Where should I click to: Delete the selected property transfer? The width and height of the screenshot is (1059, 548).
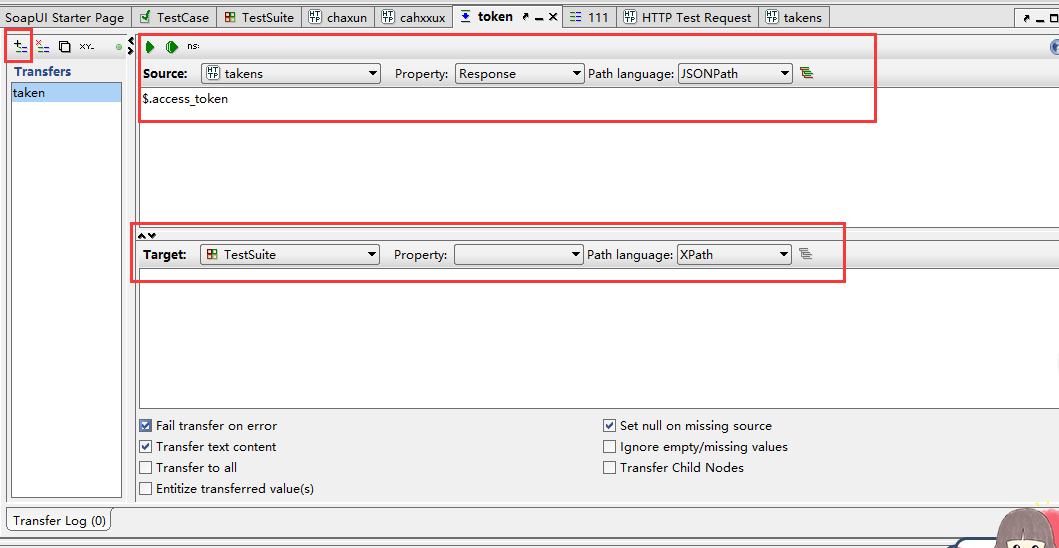click(x=43, y=47)
